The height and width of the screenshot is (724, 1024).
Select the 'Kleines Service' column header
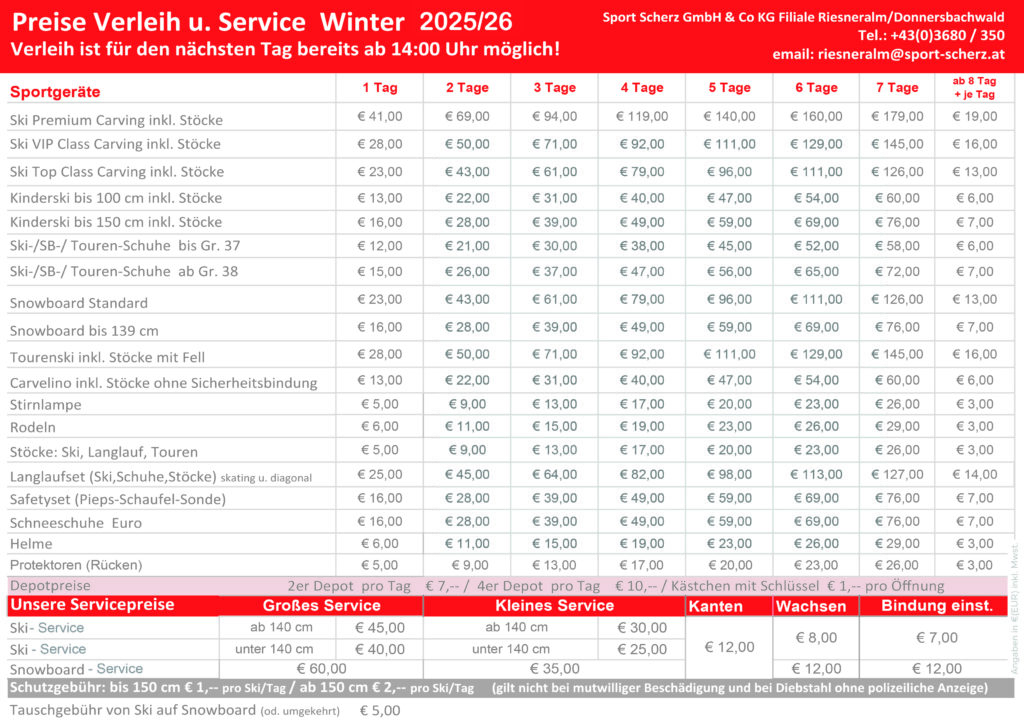click(554, 606)
